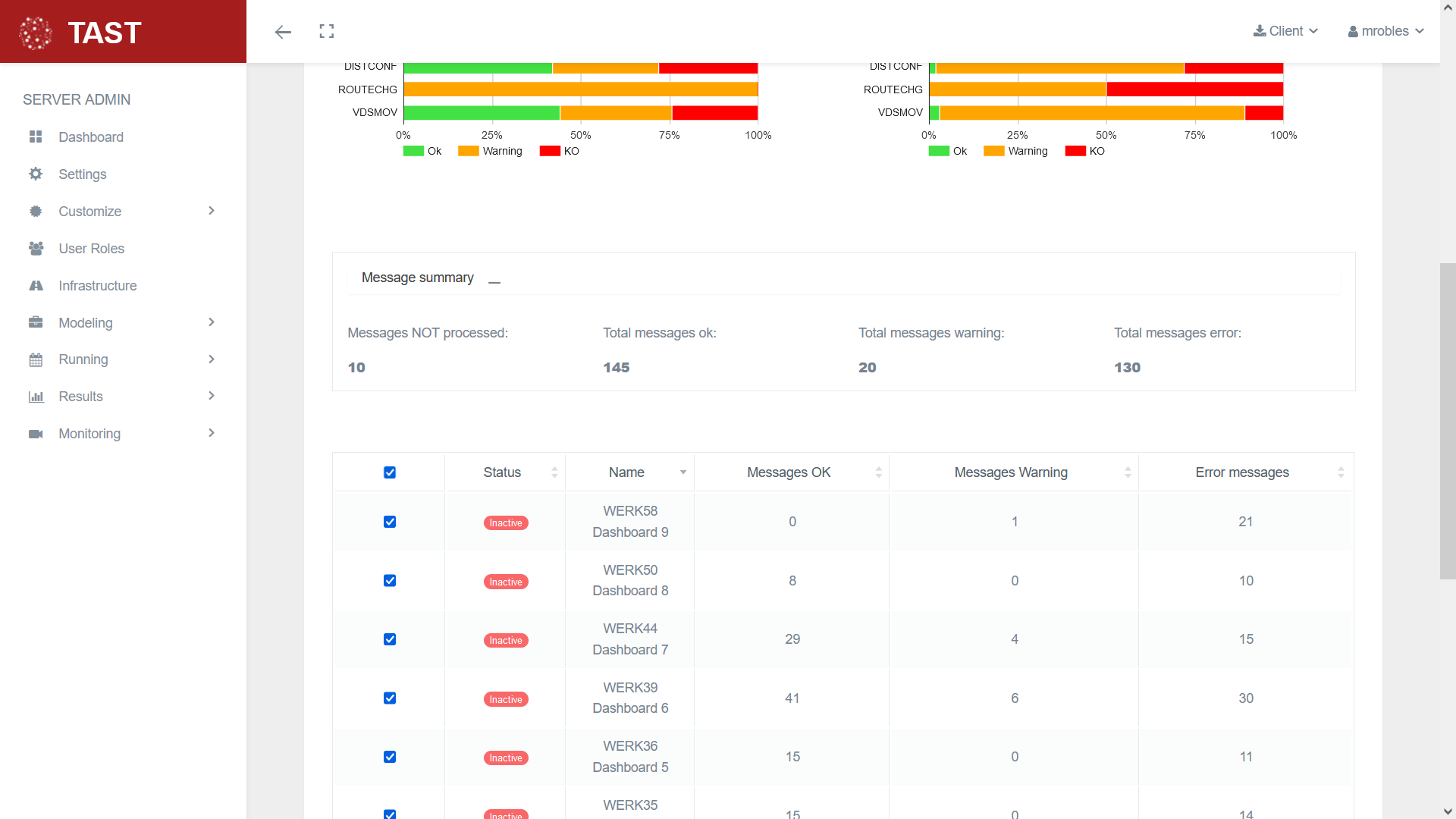Toggle fullscreen mode icon
This screenshot has height=819, width=1456.
point(327,31)
